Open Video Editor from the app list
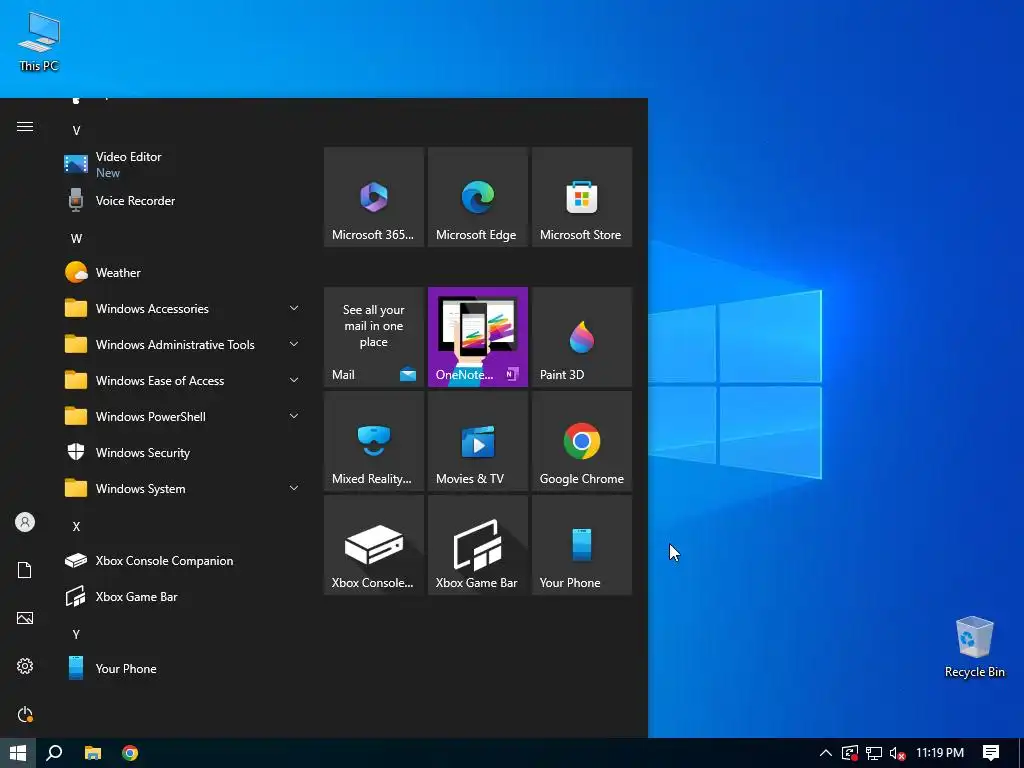The height and width of the screenshot is (768, 1024). point(183,165)
